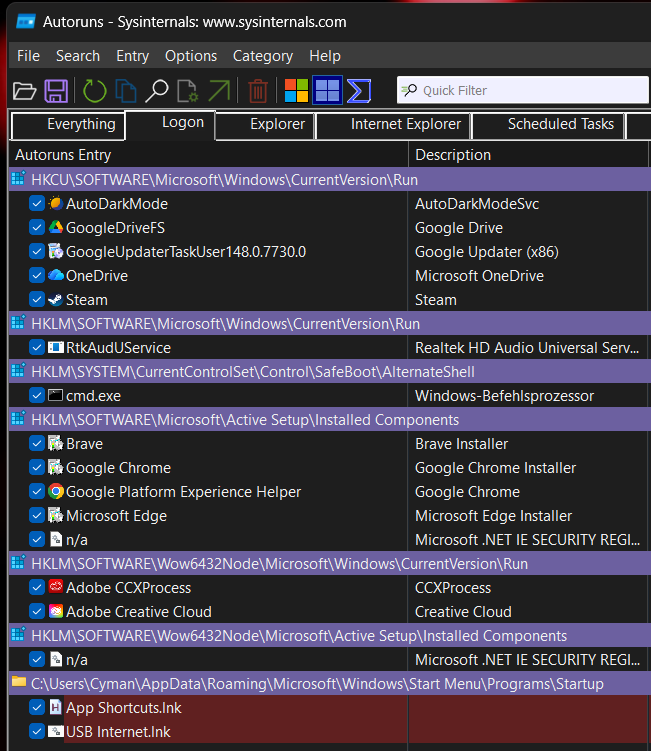Click the Chrome logo beside Google Platform Experience Helper
This screenshot has width=651, height=751.
pos(56,491)
